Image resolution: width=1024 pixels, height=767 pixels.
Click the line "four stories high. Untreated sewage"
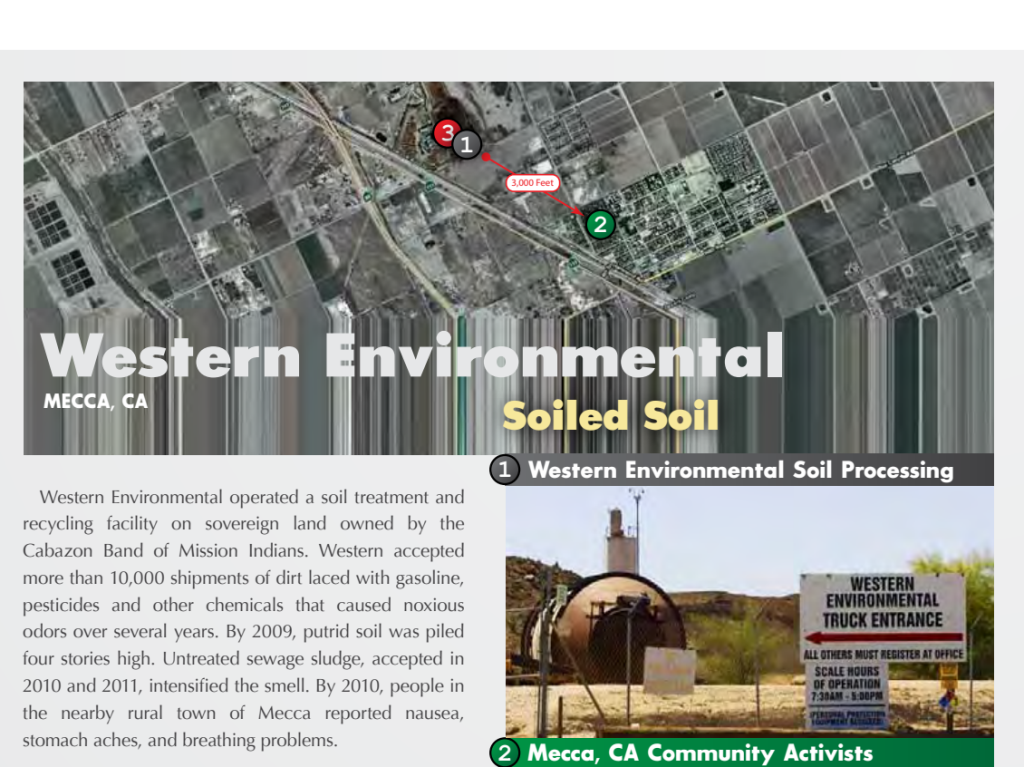pos(193,659)
